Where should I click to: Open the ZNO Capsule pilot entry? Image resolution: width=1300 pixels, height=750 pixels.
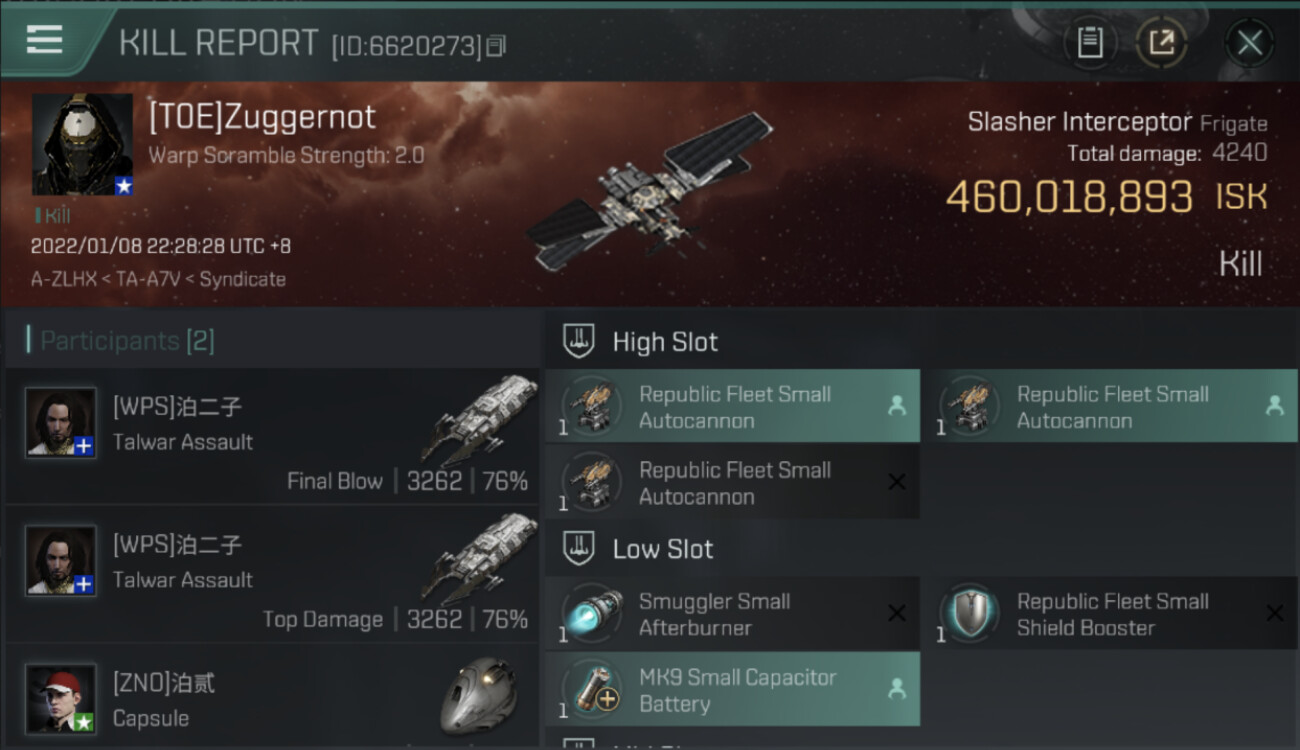tap(272, 697)
